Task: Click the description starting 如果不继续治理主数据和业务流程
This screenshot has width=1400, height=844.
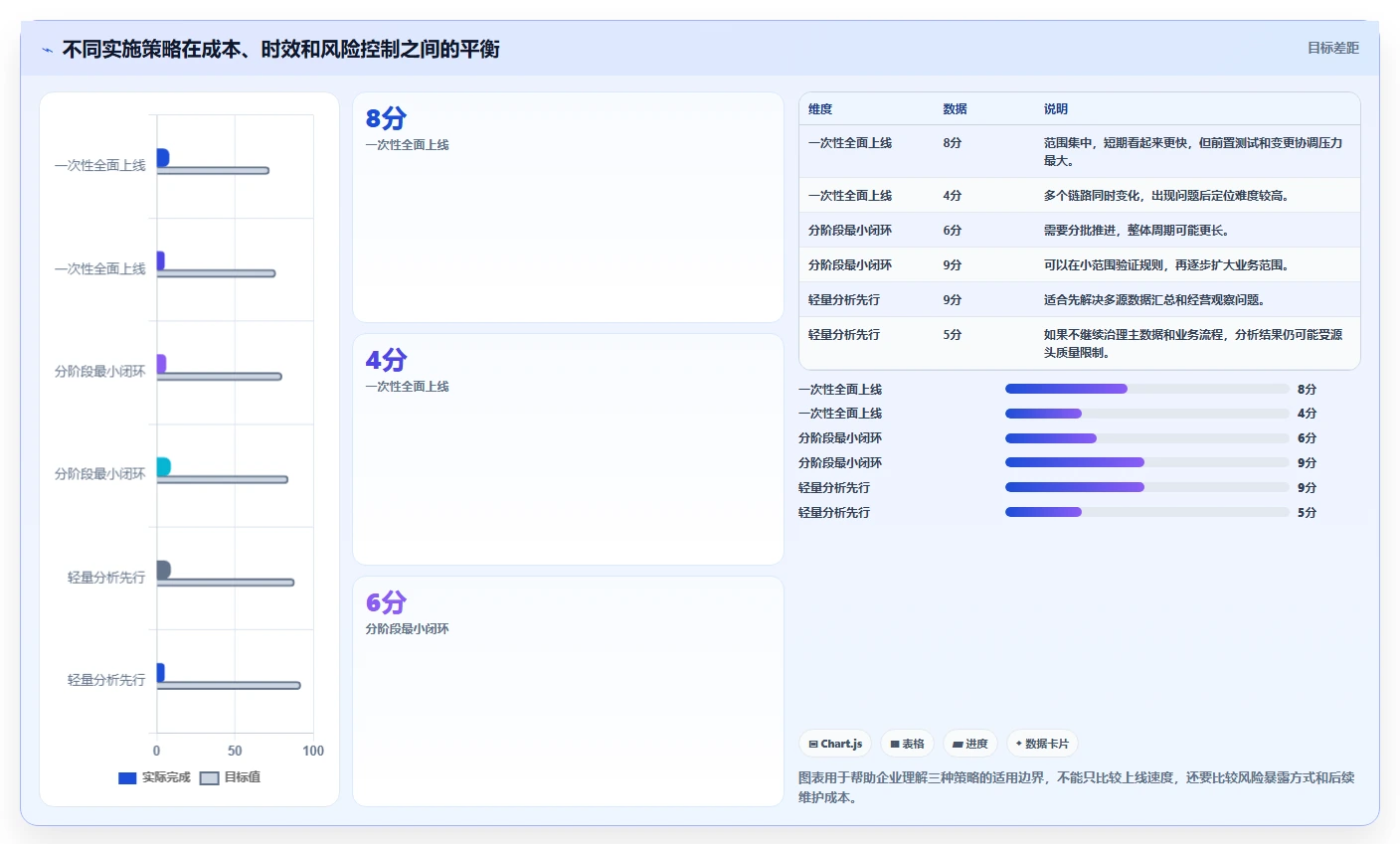Action: pyautogui.click(x=1193, y=343)
